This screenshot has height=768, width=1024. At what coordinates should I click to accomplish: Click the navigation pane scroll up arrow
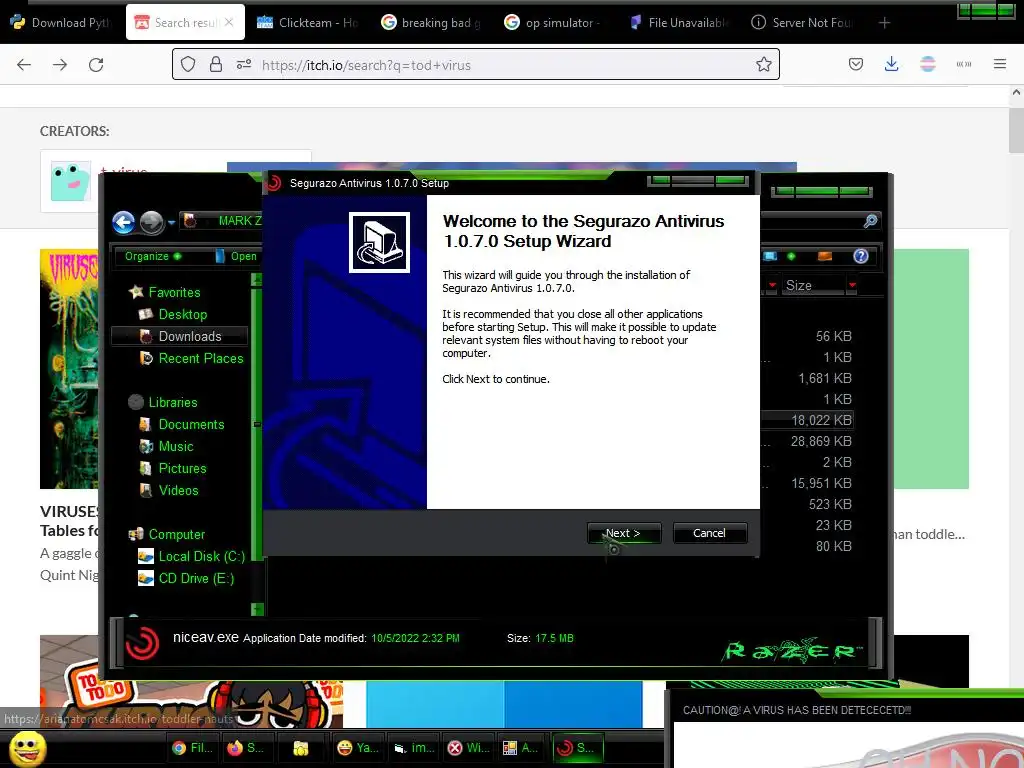[x=257, y=280]
